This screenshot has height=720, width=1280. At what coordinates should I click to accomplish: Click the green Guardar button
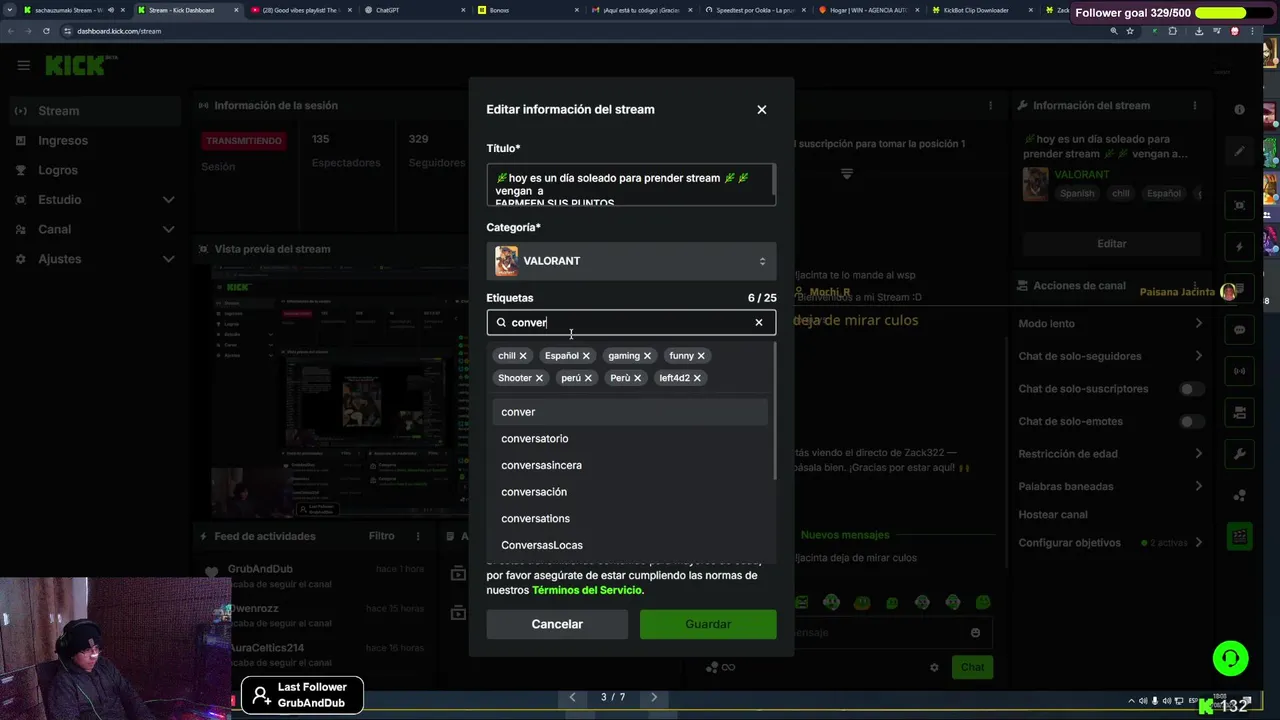pyautogui.click(x=708, y=624)
